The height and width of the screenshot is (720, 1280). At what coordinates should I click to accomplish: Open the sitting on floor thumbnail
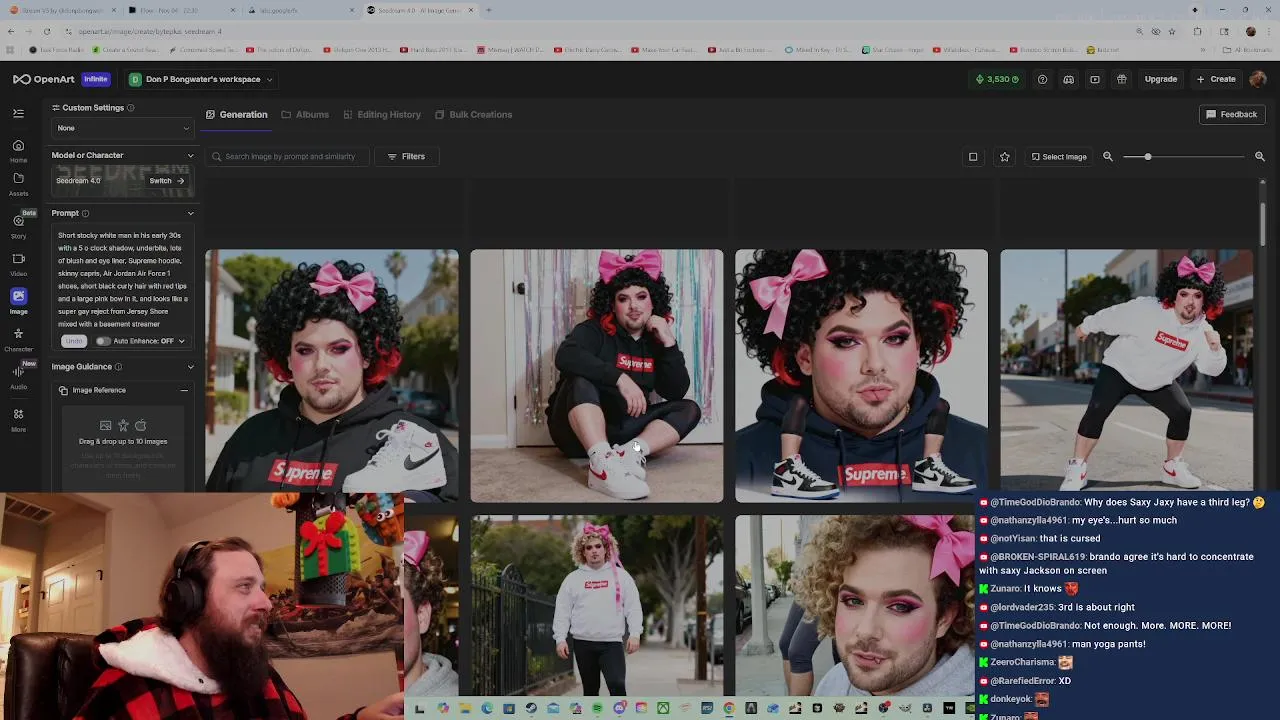click(x=597, y=376)
